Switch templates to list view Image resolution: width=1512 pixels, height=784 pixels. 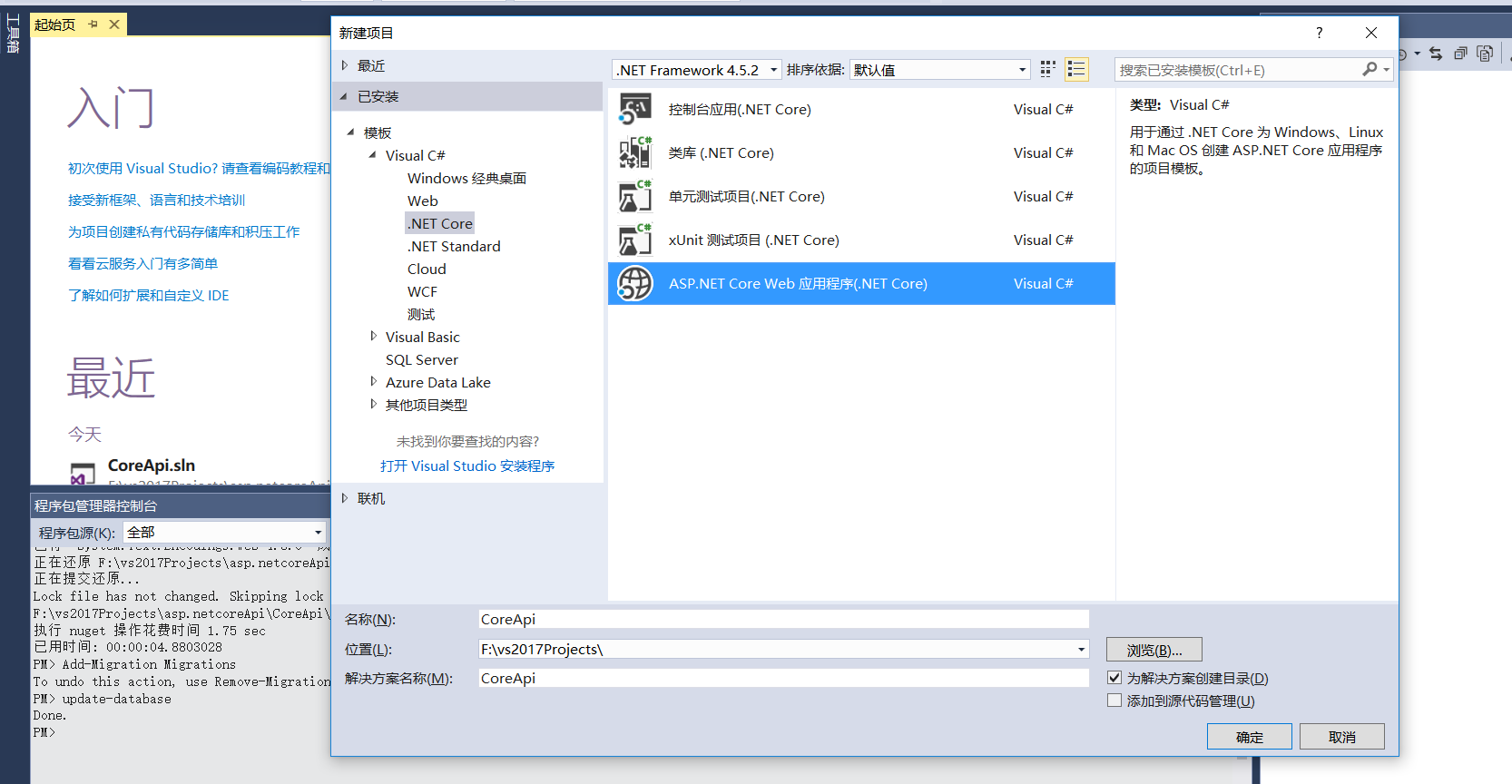(1076, 69)
